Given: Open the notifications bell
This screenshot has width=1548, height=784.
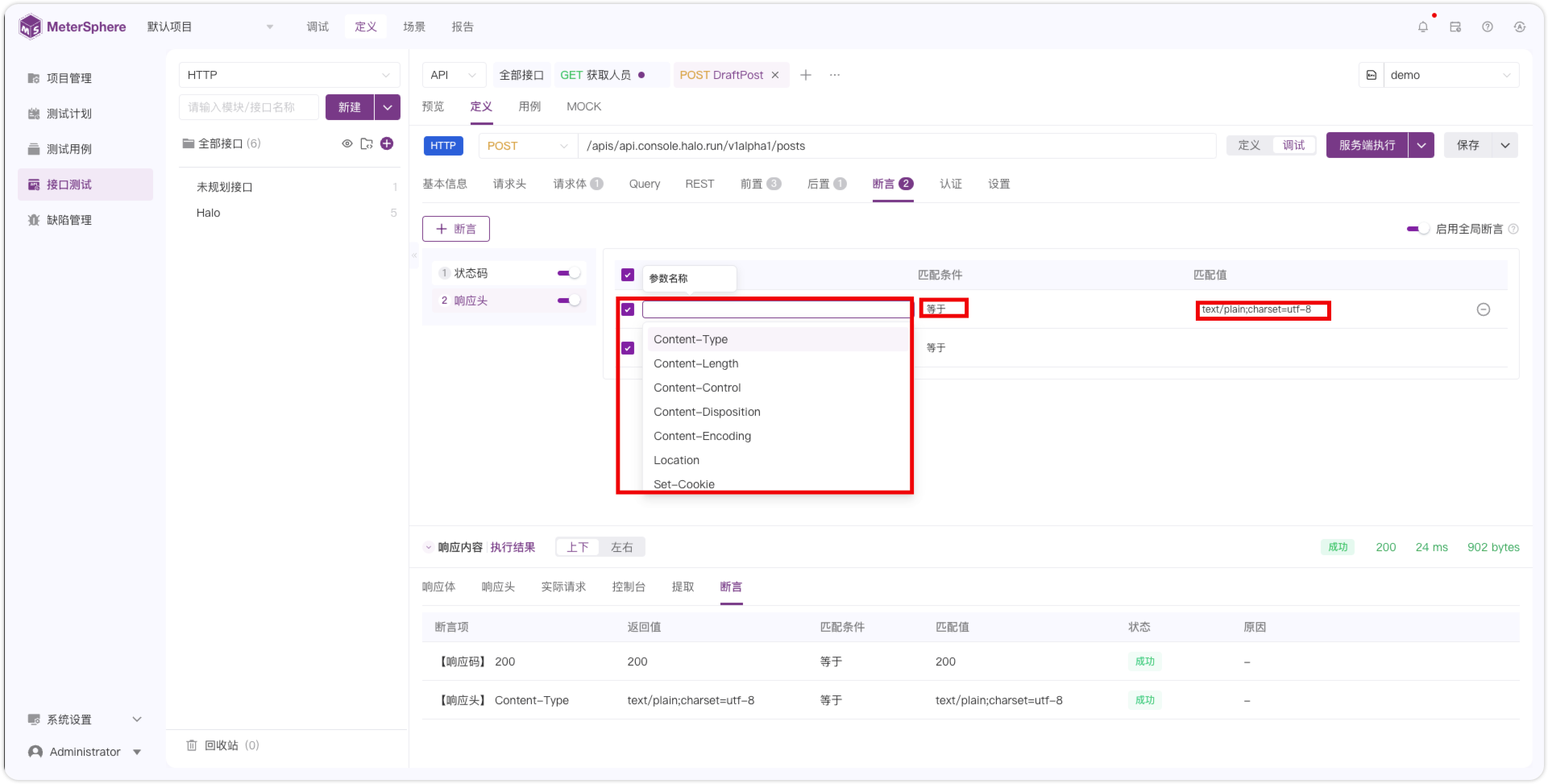Looking at the screenshot, I should (x=1423, y=27).
